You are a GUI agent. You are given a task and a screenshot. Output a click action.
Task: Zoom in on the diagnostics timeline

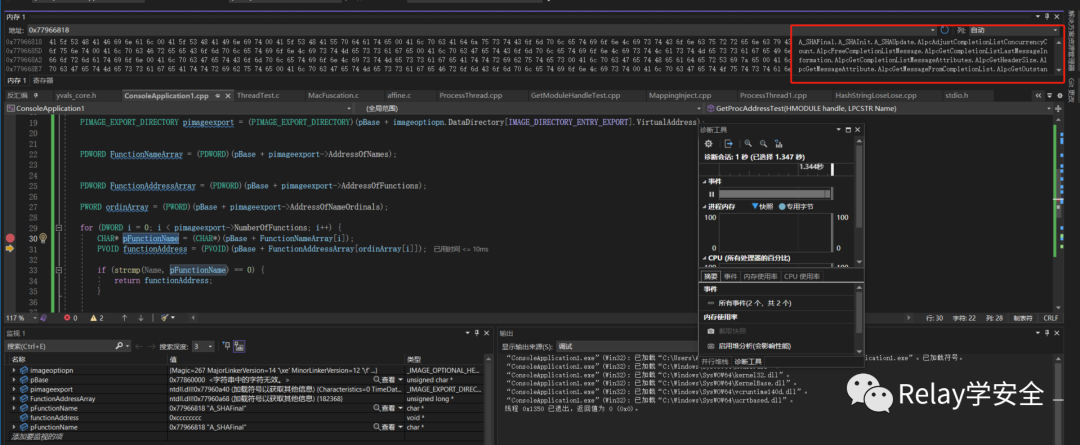(x=748, y=143)
